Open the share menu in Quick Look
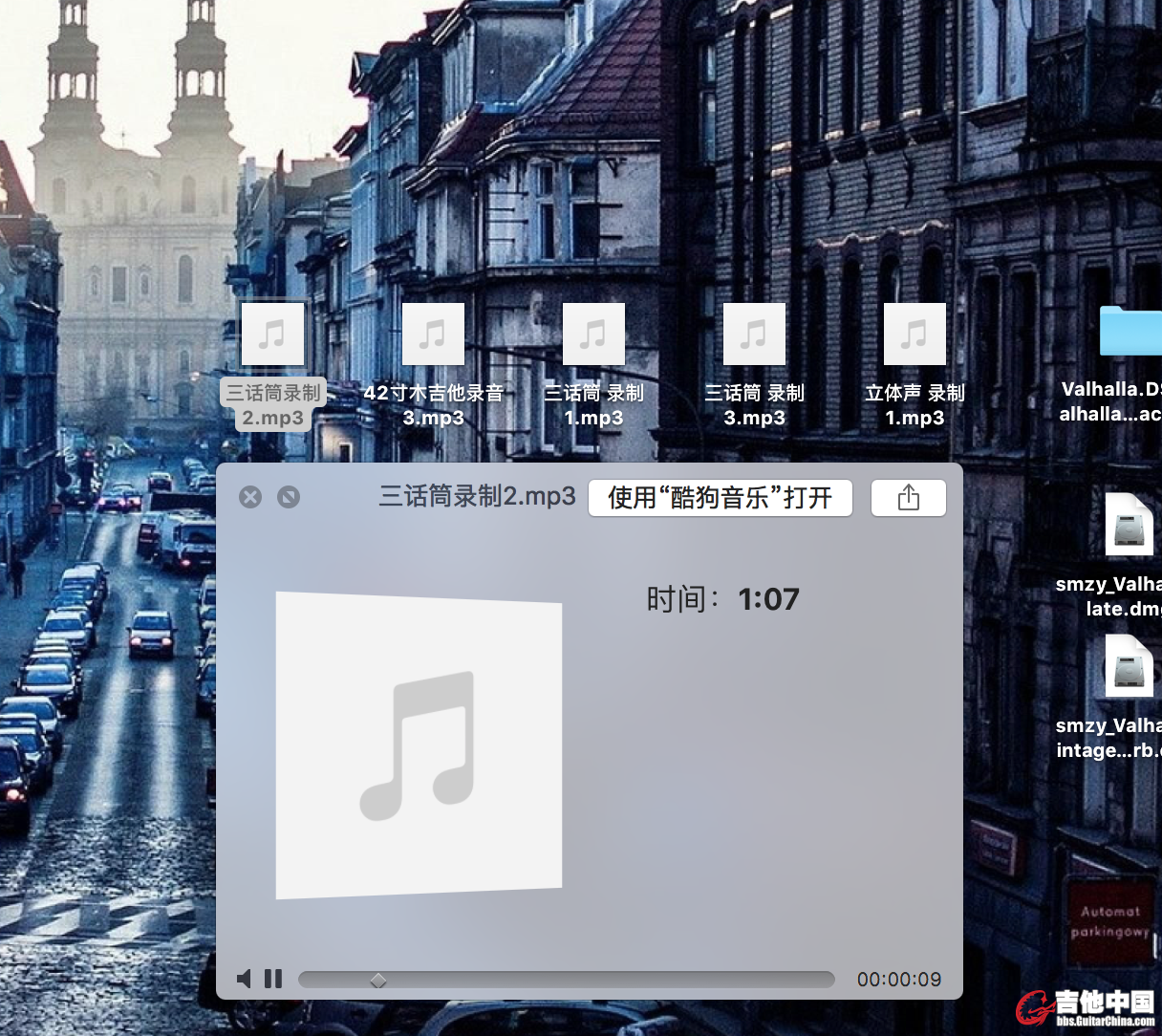 pyautogui.click(x=909, y=498)
